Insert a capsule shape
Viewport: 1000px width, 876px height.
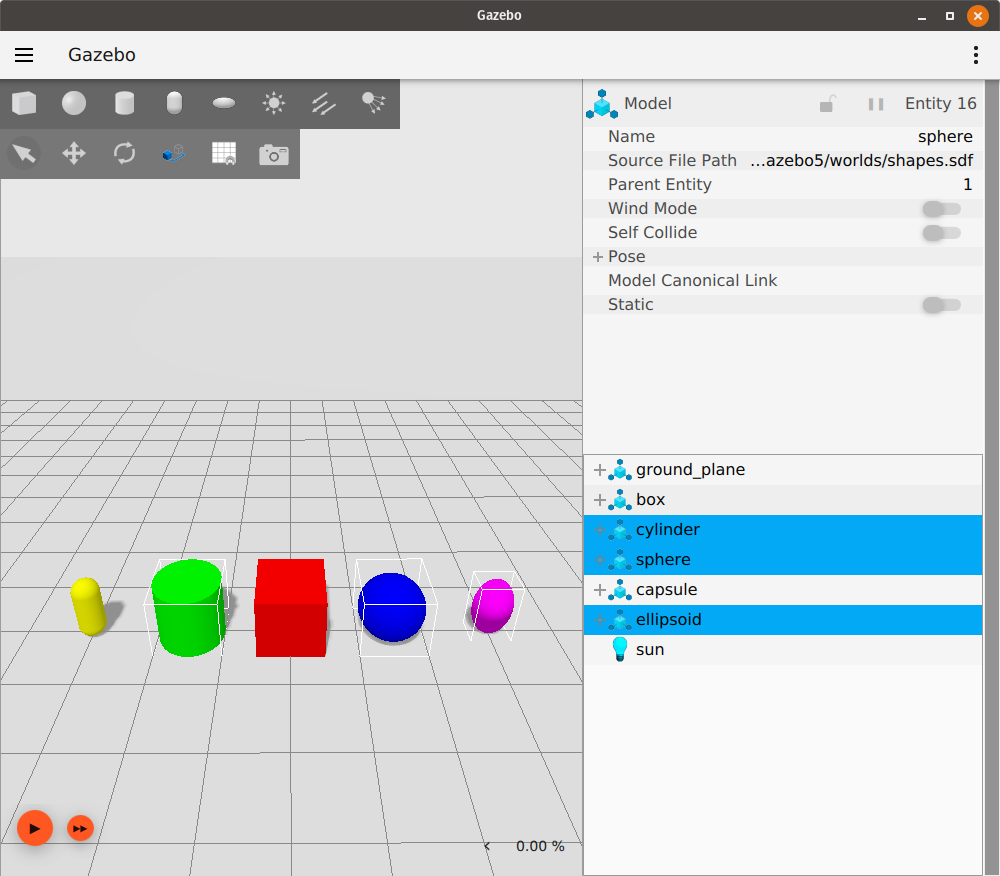174,103
